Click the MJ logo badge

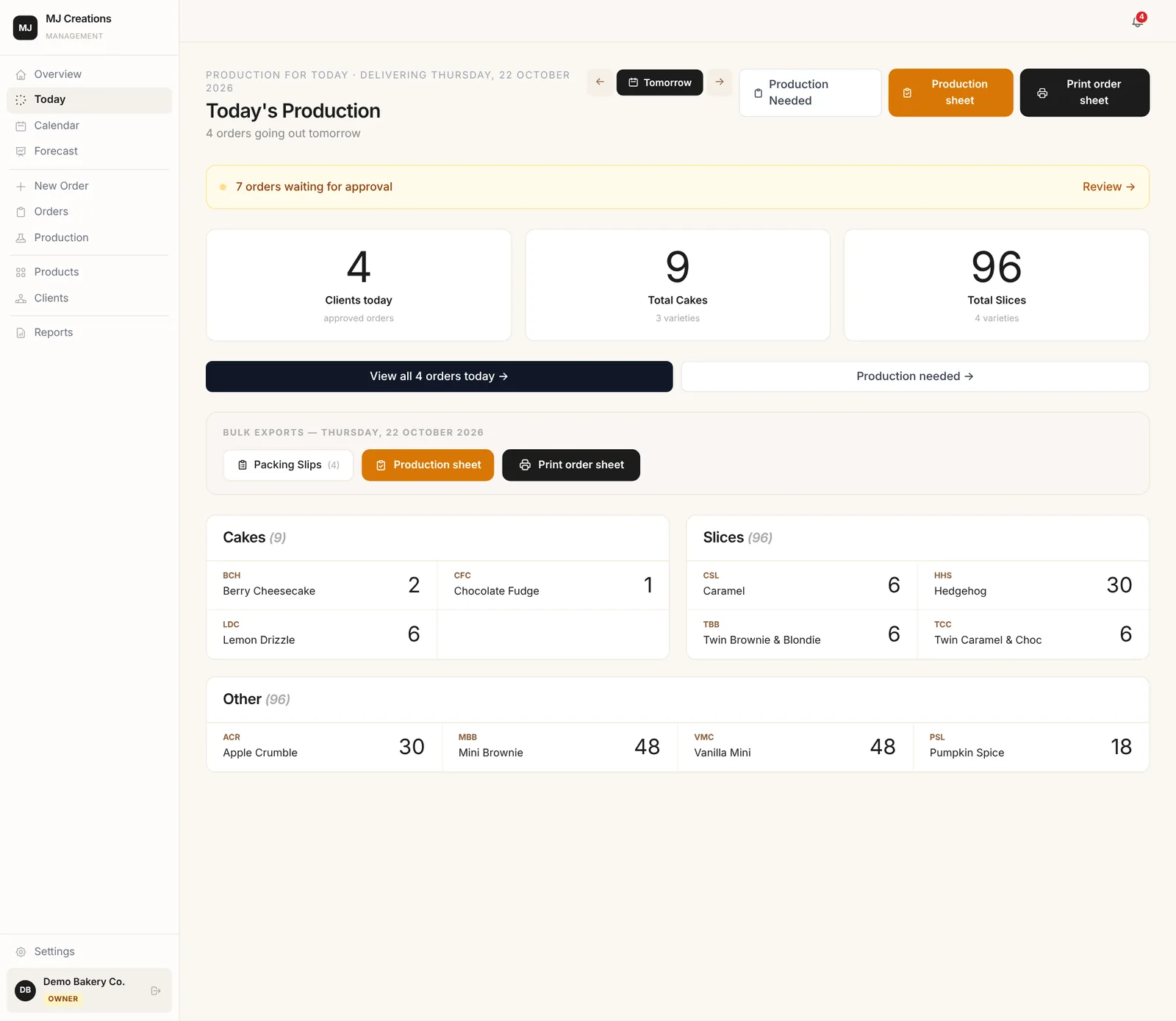pos(26,27)
